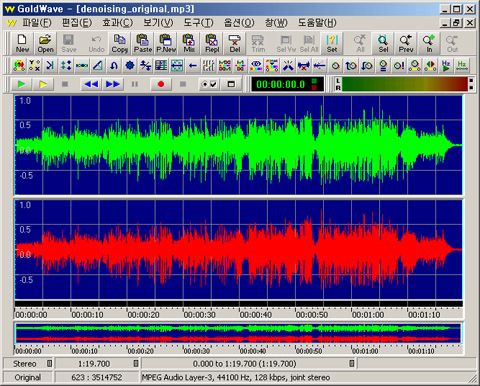Click the small button beside Stereo status
The image size is (480, 386).
click(49, 363)
